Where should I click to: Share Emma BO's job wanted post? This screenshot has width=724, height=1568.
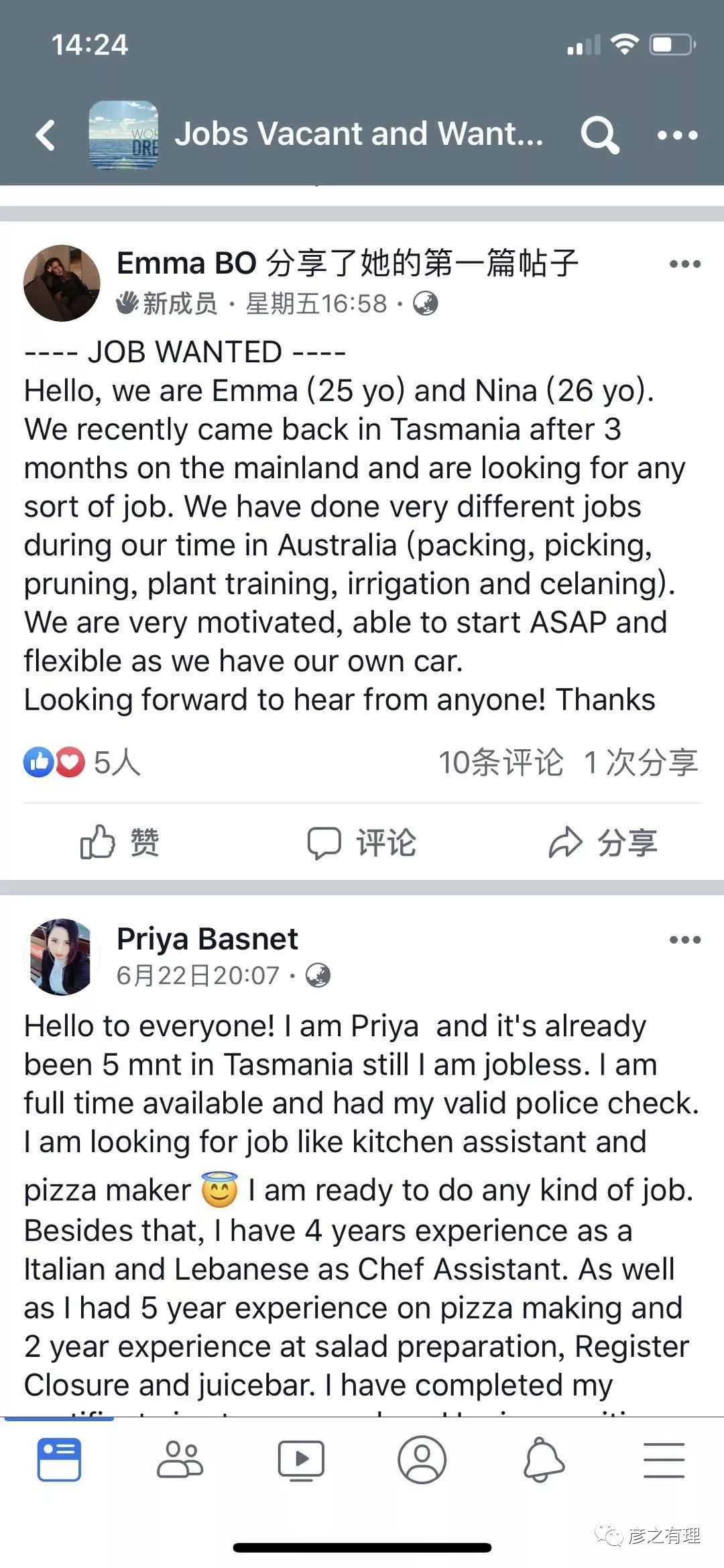603,842
